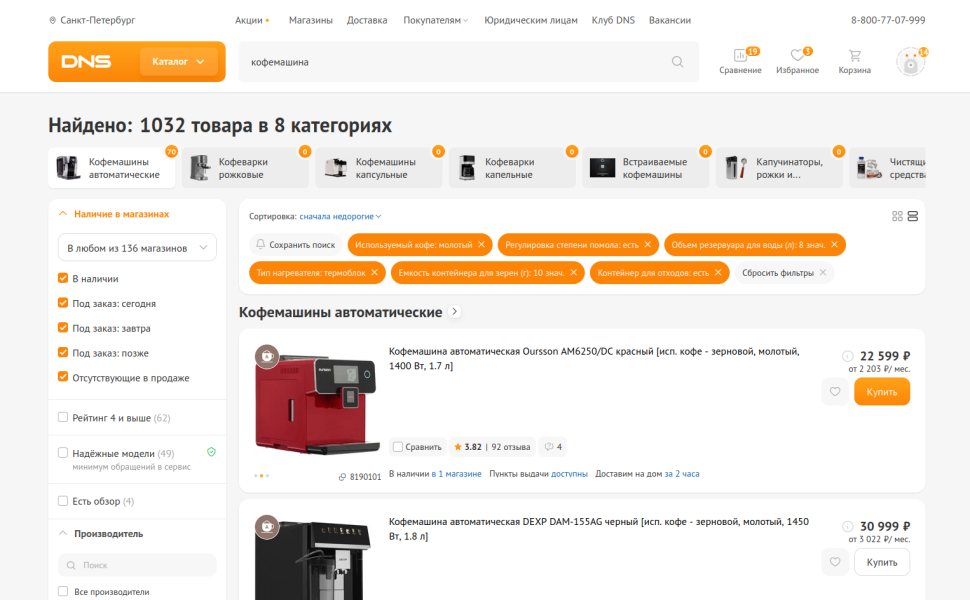Click Сбросить фильтры
The height and width of the screenshot is (600, 970).
point(784,272)
